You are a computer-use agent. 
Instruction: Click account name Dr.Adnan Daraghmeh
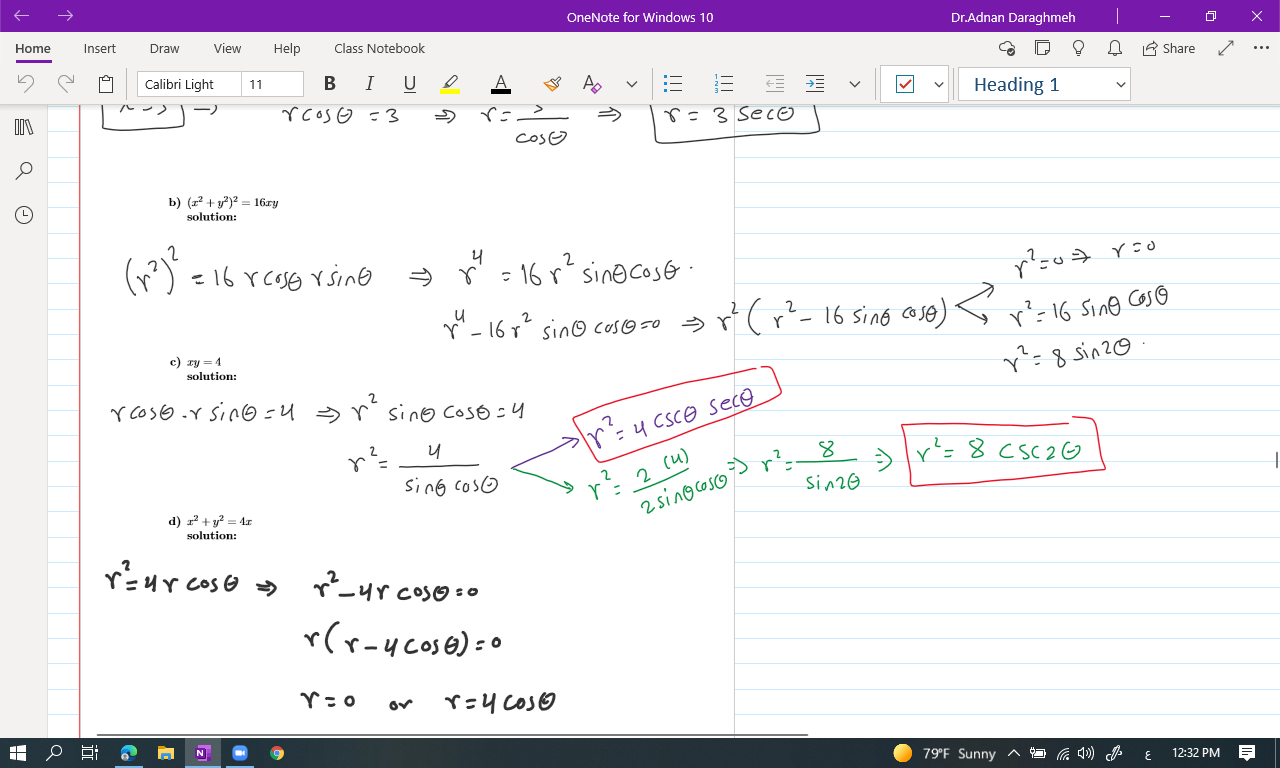(x=1014, y=17)
